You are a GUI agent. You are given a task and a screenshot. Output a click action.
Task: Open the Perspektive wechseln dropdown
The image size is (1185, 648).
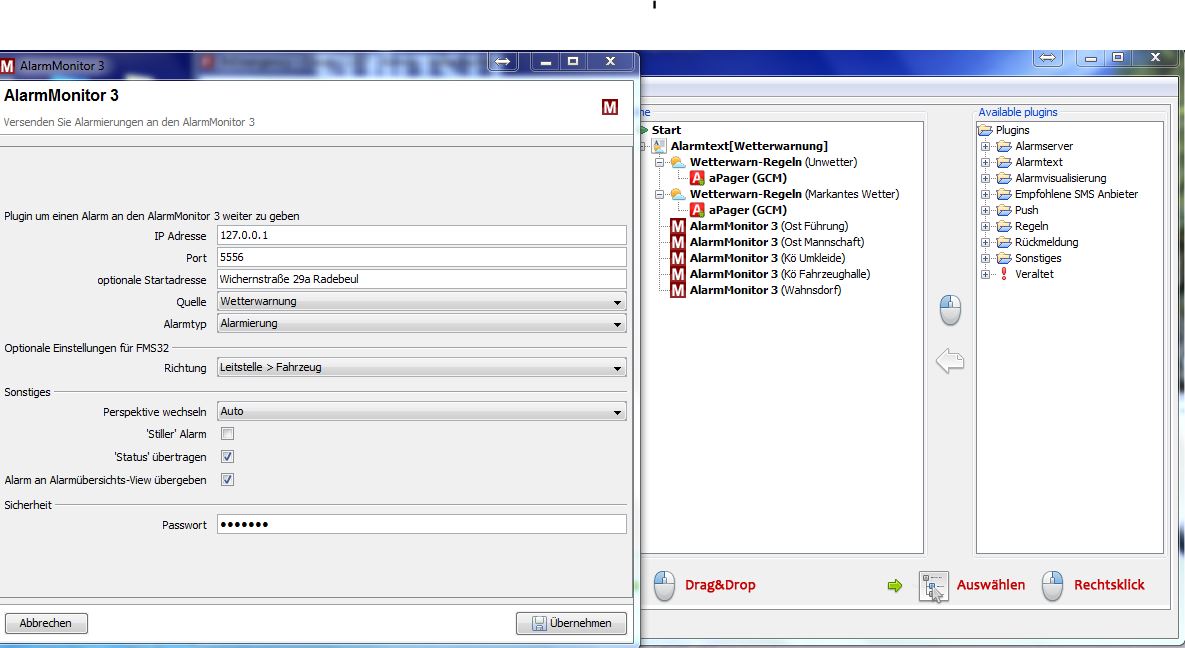coord(421,411)
